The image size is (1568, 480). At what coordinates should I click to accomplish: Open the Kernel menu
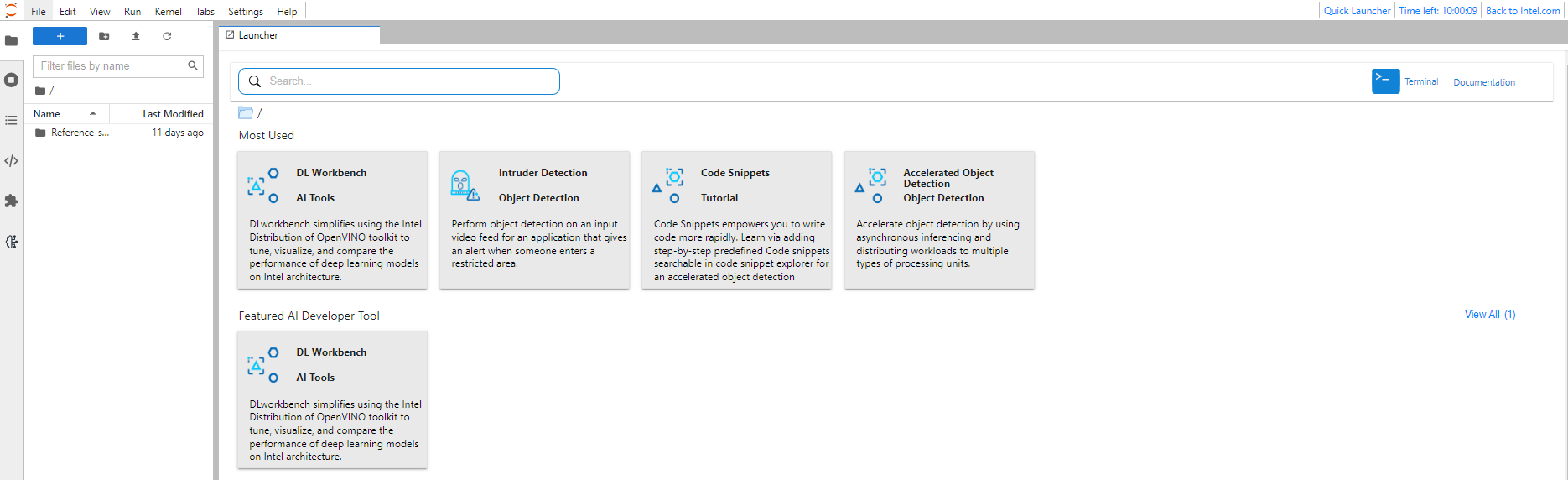(x=168, y=12)
